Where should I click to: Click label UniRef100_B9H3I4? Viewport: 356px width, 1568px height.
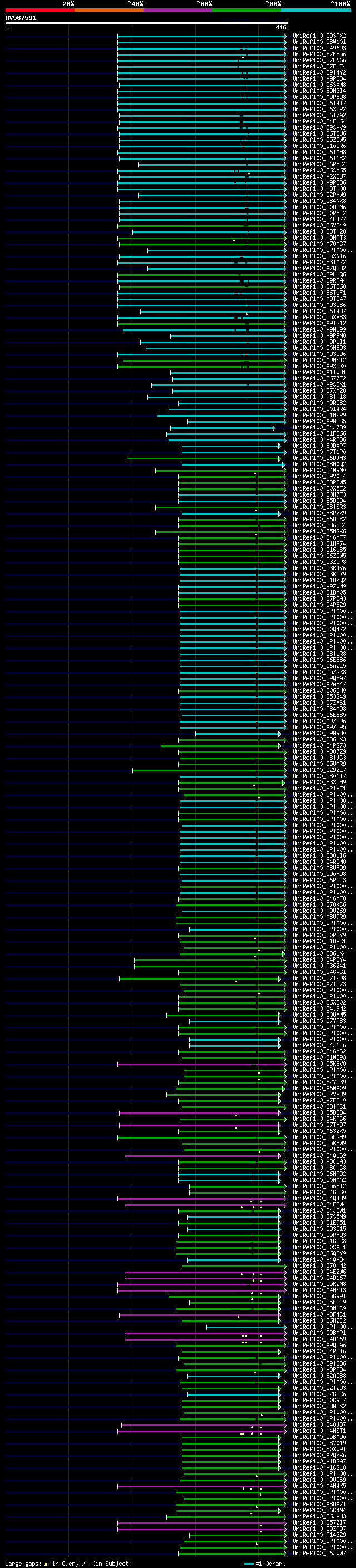point(319,91)
